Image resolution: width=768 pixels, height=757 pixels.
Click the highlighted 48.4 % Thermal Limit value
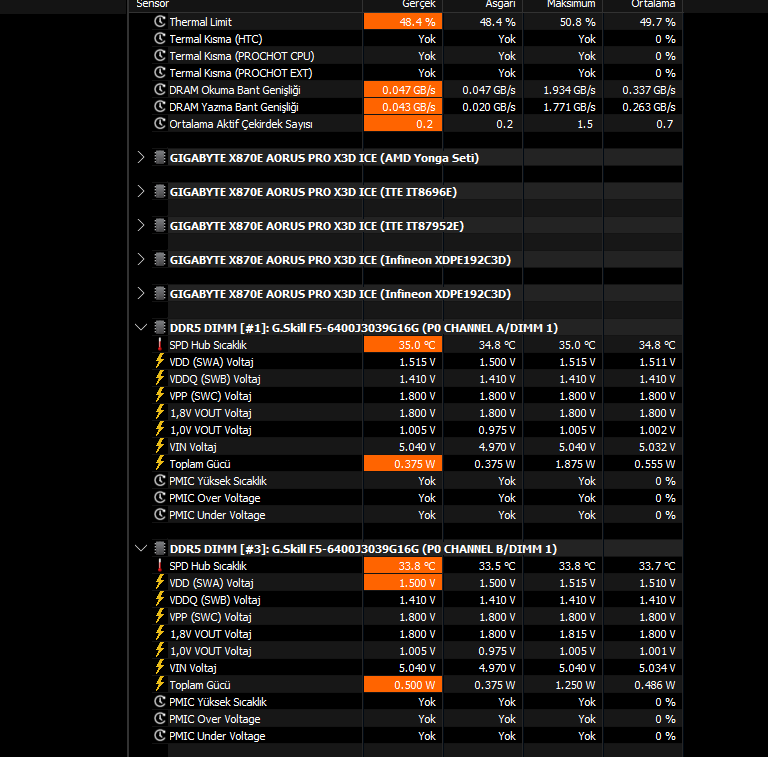coord(403,22)
